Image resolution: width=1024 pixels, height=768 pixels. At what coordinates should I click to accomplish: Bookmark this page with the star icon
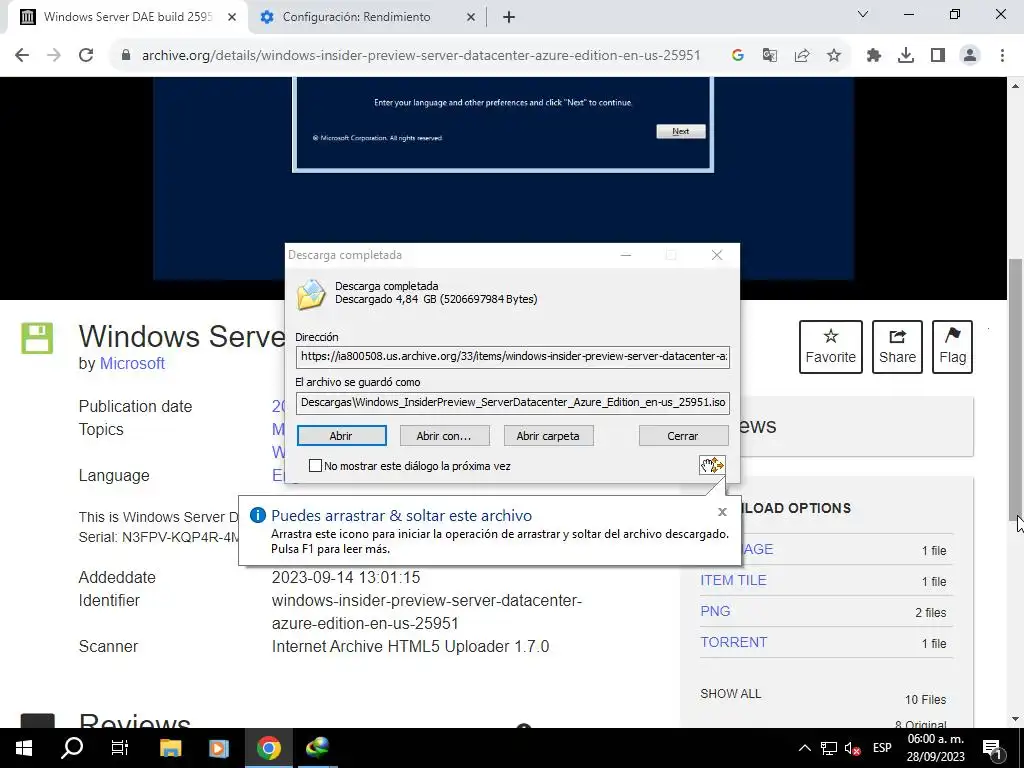(834, 56)
